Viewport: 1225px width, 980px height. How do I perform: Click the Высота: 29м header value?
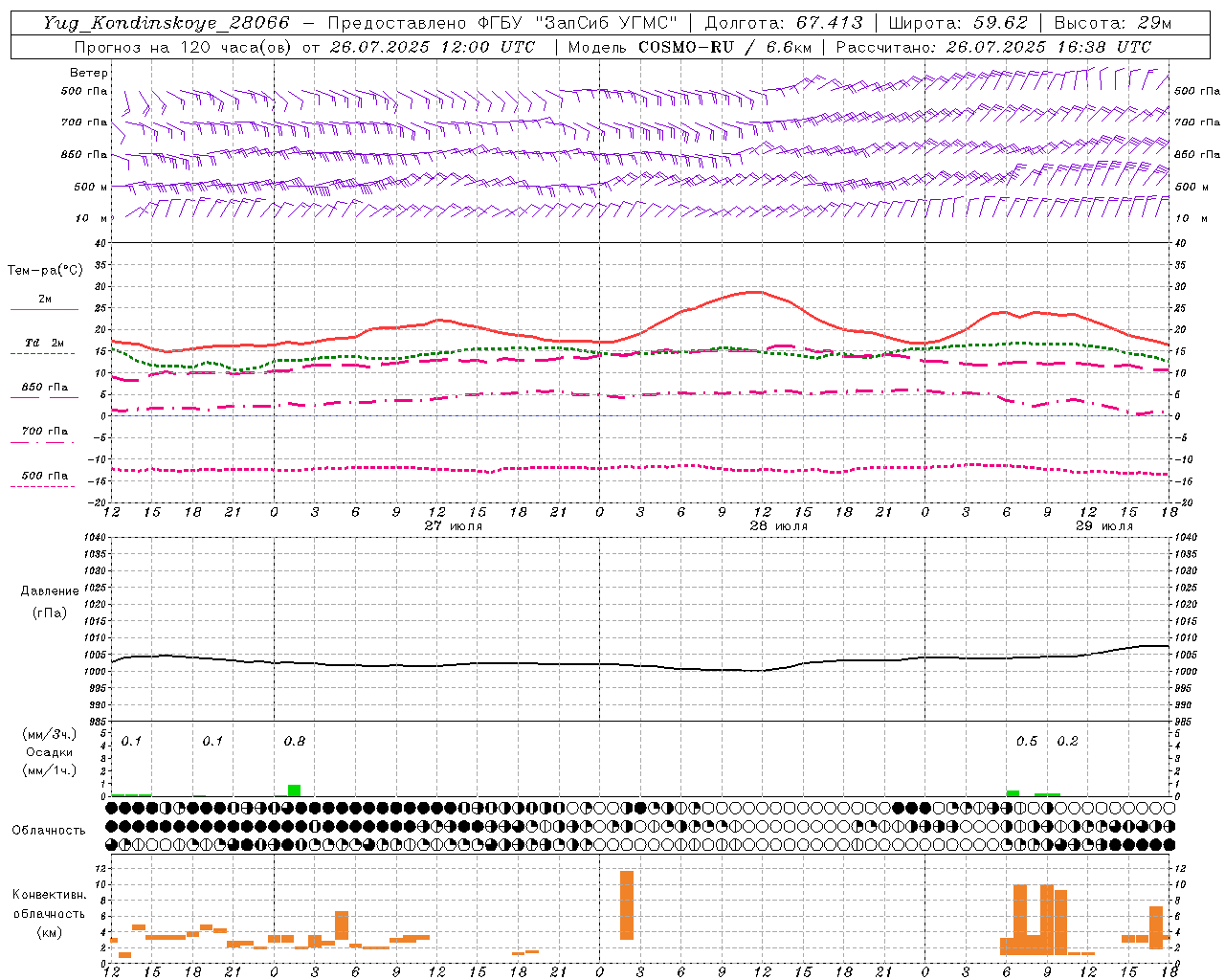pos(1112,23)
